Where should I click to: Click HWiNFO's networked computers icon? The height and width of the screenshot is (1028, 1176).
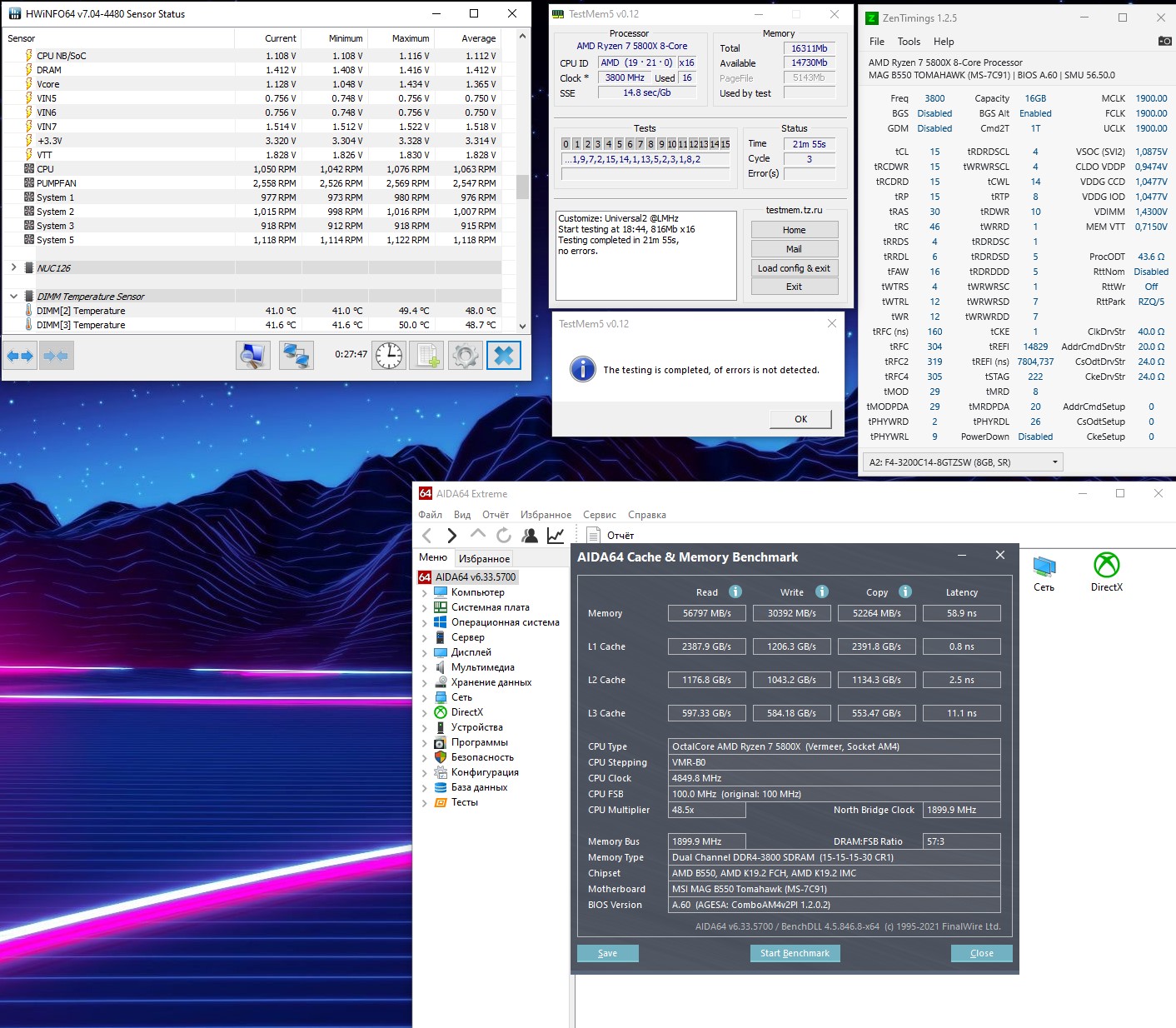click(296, 356)
